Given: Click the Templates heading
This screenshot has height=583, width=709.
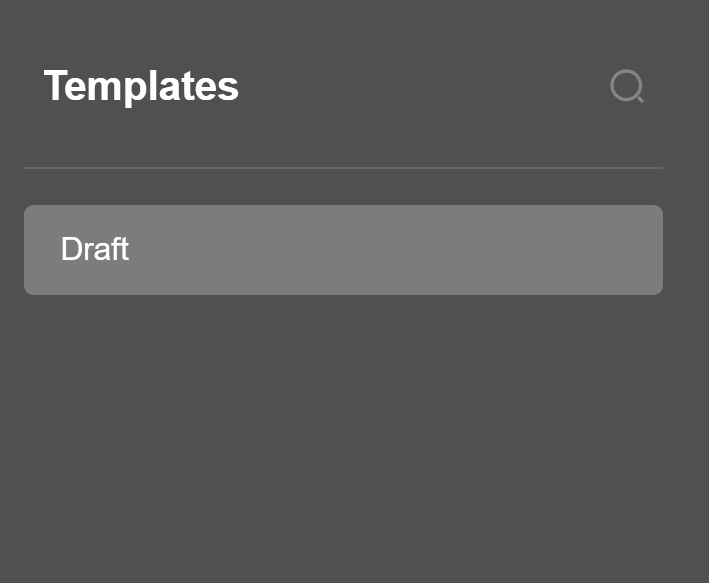Looking at the screenshot, I should 141,86.
